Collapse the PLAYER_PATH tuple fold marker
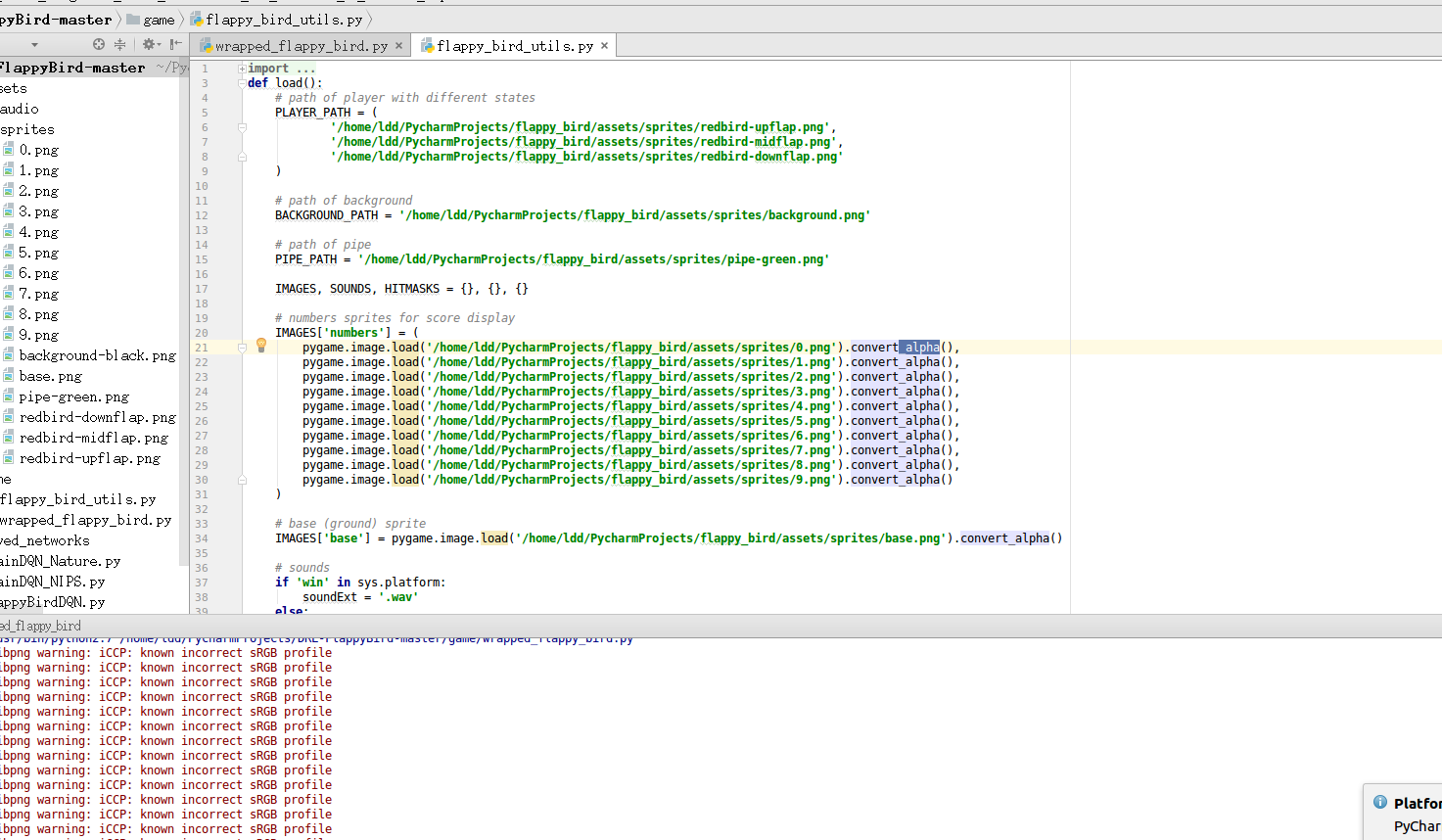 (x=242, y=127)
